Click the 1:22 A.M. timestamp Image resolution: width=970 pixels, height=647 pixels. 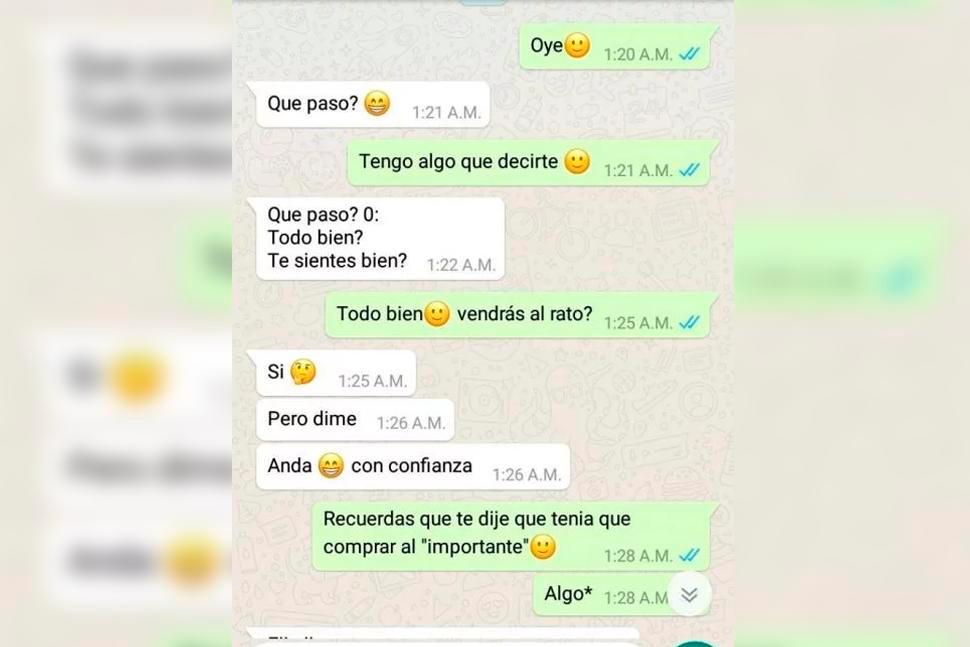(461, 265)
